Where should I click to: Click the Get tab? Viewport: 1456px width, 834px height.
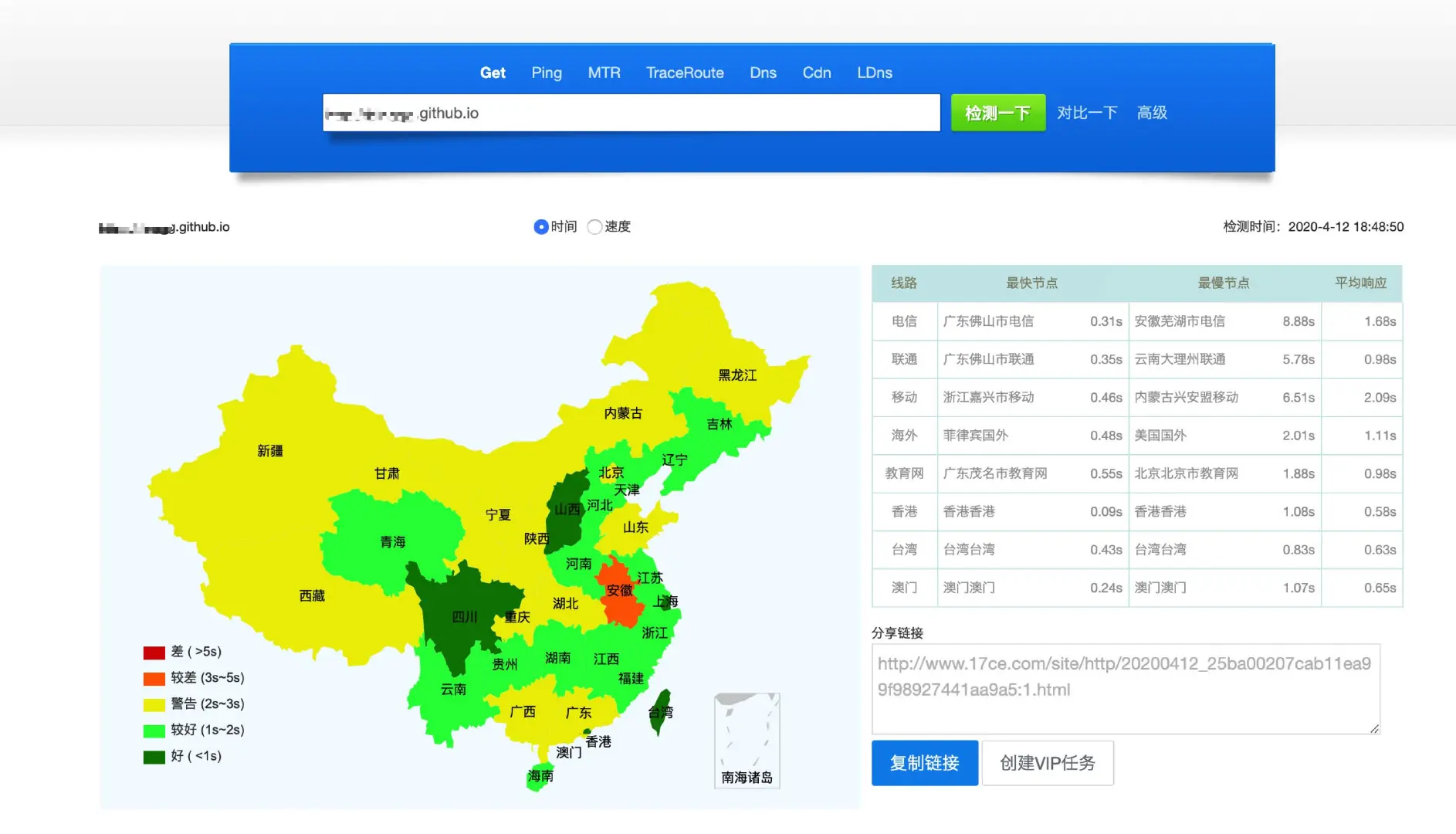pyautogui.click(x=492, y=73)
